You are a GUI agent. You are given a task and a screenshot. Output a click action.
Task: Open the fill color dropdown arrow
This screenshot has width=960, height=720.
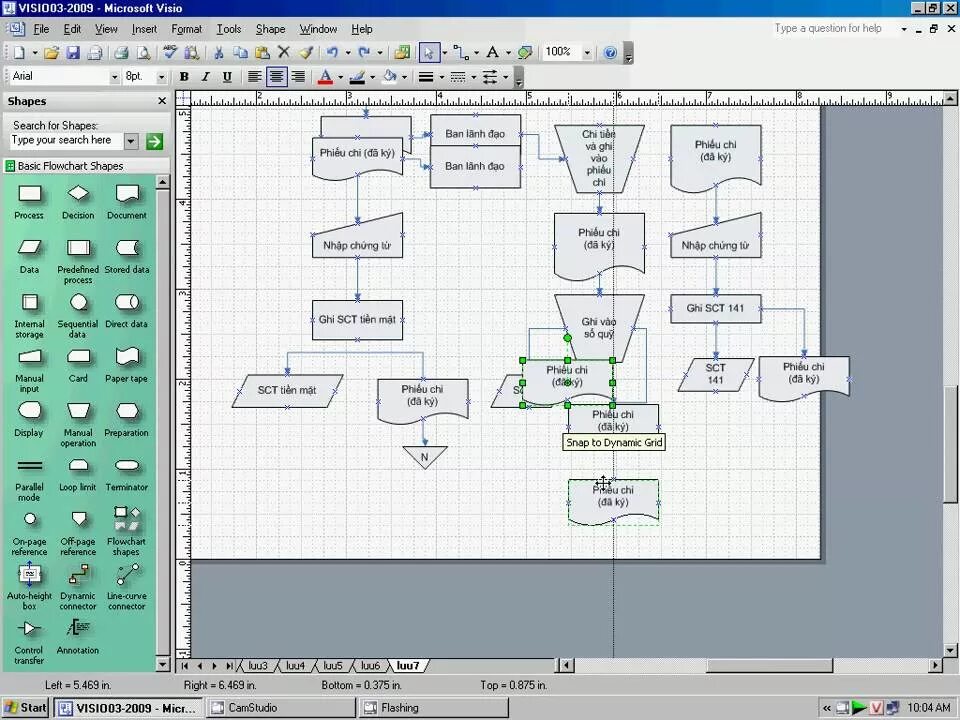404,77
